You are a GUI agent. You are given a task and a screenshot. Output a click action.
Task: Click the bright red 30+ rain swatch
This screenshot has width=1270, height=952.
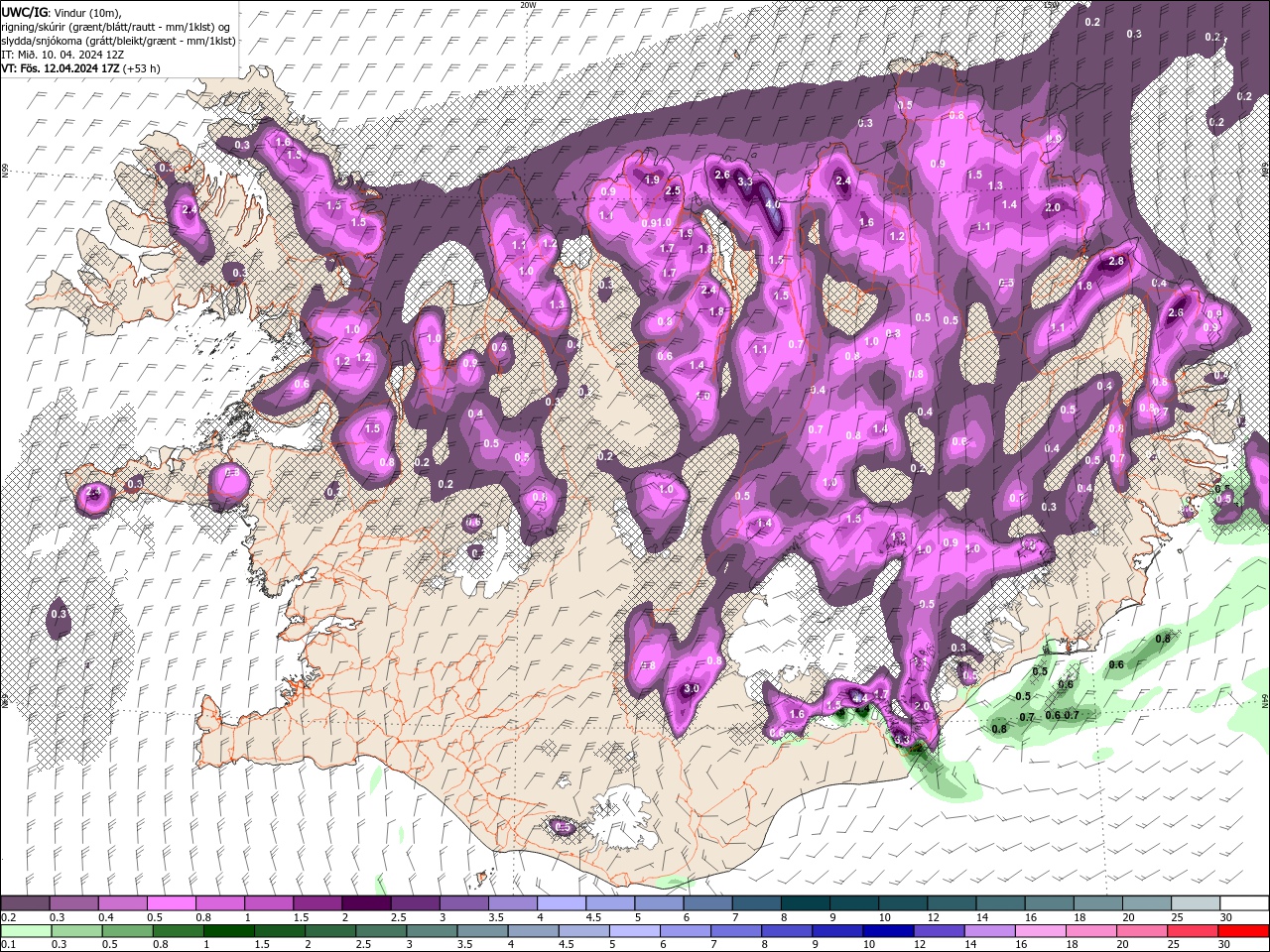(1243, 931)
